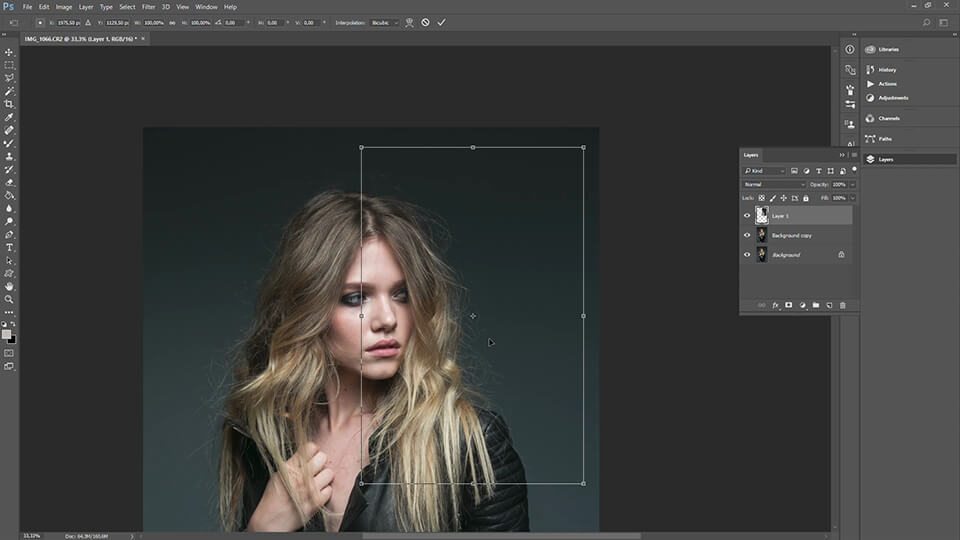The image size is (960, 540).
Task: Toggle lock all padlock in Lock row
Action: coord(806,198)
